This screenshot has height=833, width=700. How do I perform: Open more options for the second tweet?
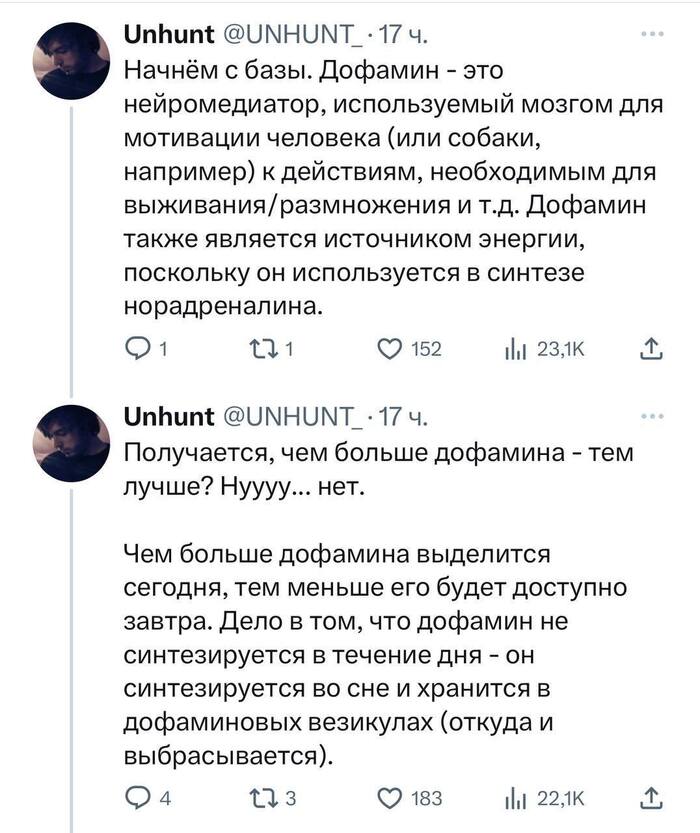point(650,417)
